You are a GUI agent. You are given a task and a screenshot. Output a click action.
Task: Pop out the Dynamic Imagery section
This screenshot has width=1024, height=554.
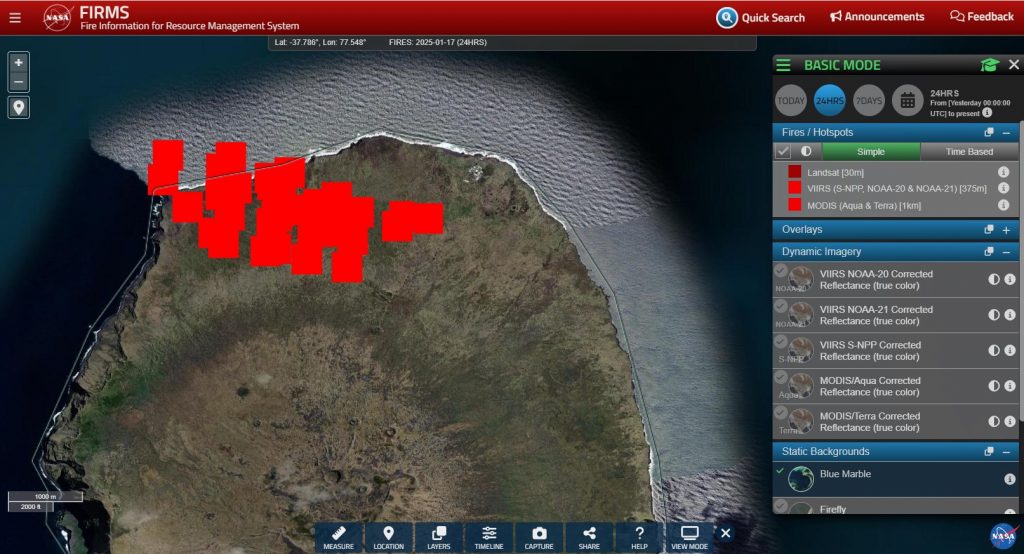tap(989, 252)
